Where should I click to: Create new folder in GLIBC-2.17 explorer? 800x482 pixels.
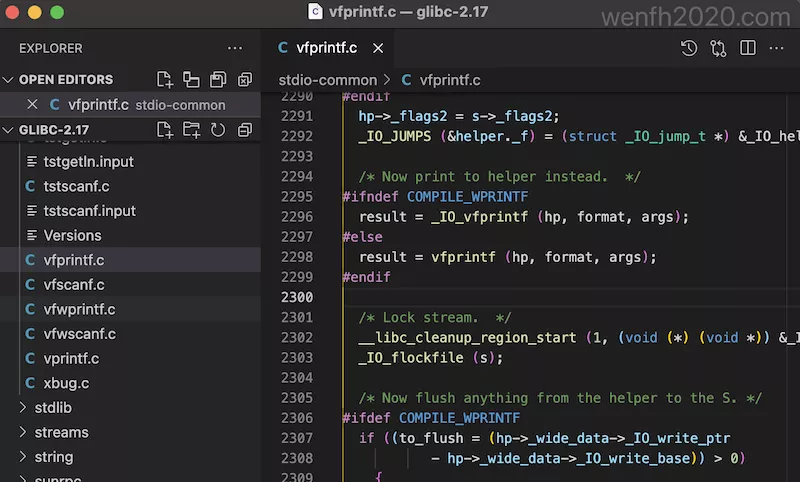point(191,130)
